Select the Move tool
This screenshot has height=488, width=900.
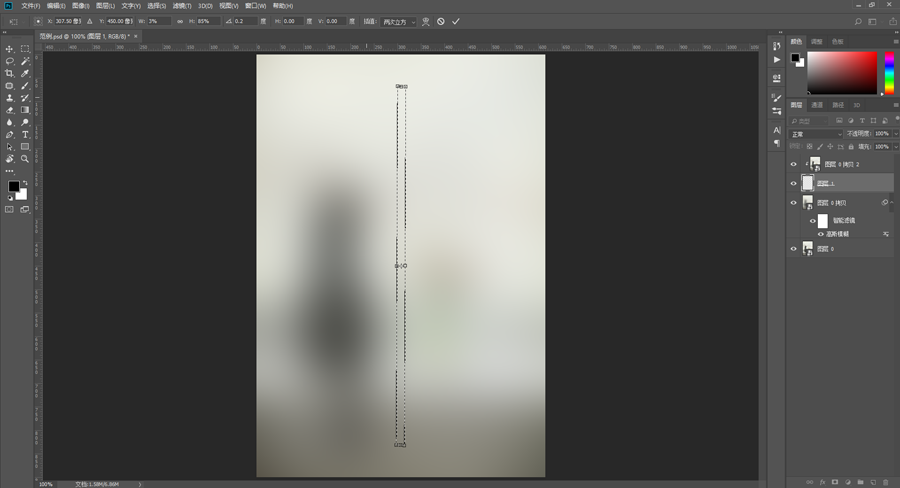pos(10,49)
